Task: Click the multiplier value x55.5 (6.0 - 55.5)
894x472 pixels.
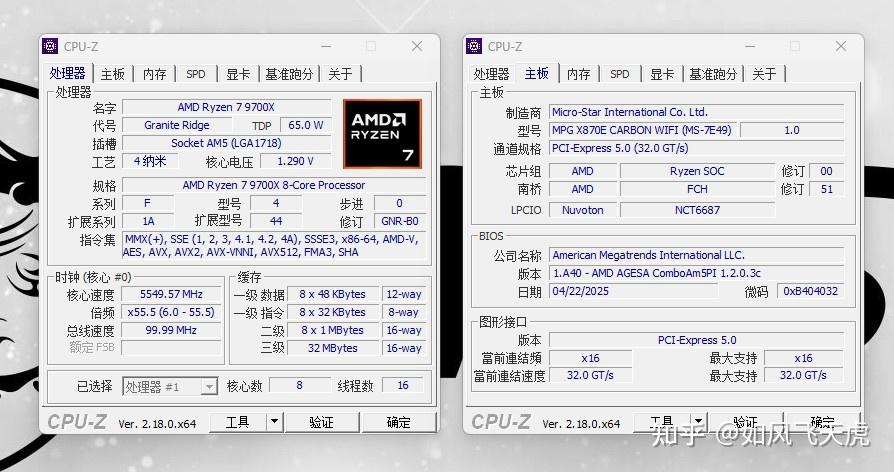Action: coord(171,312)
